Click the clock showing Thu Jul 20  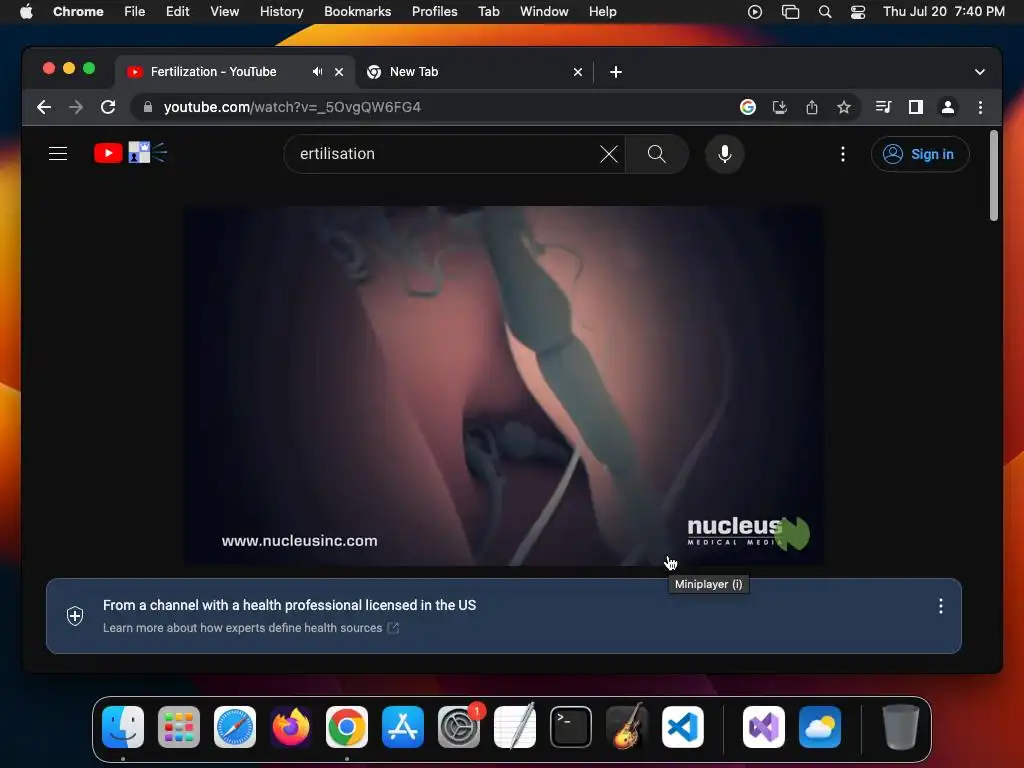tap(944, 12)
